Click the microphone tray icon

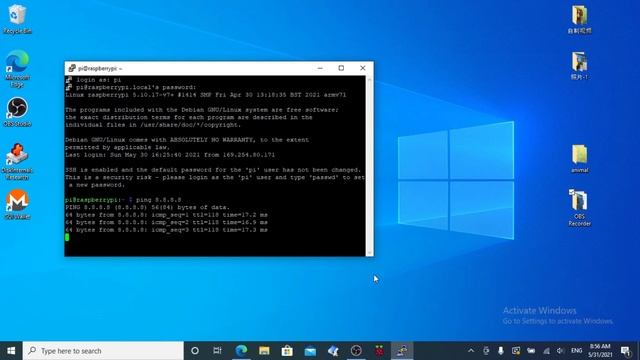pyautogui.click(x=500, y=351)
